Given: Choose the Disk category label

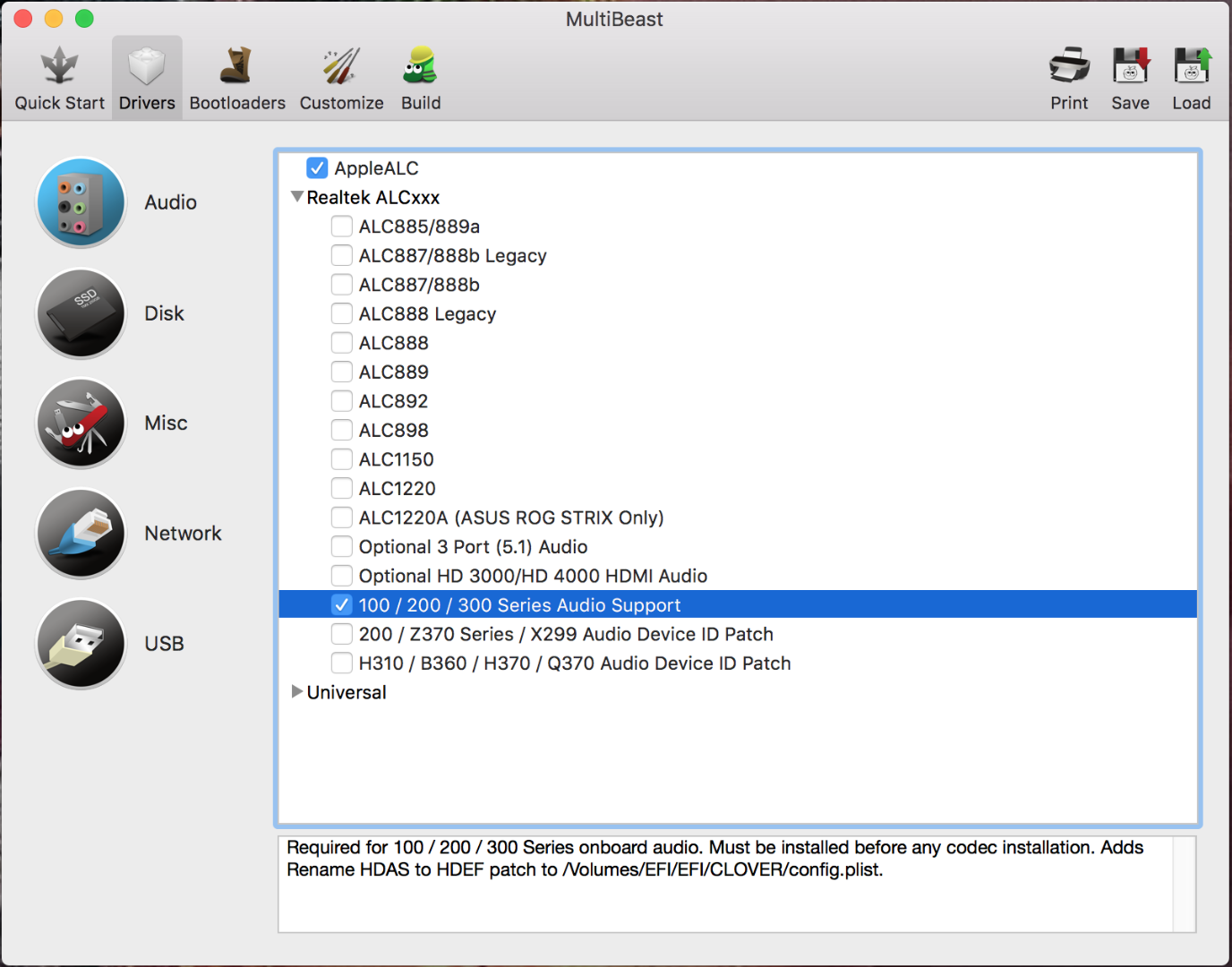Looking at the screenshot, I should pyautogui.click(x=164, y=313).
